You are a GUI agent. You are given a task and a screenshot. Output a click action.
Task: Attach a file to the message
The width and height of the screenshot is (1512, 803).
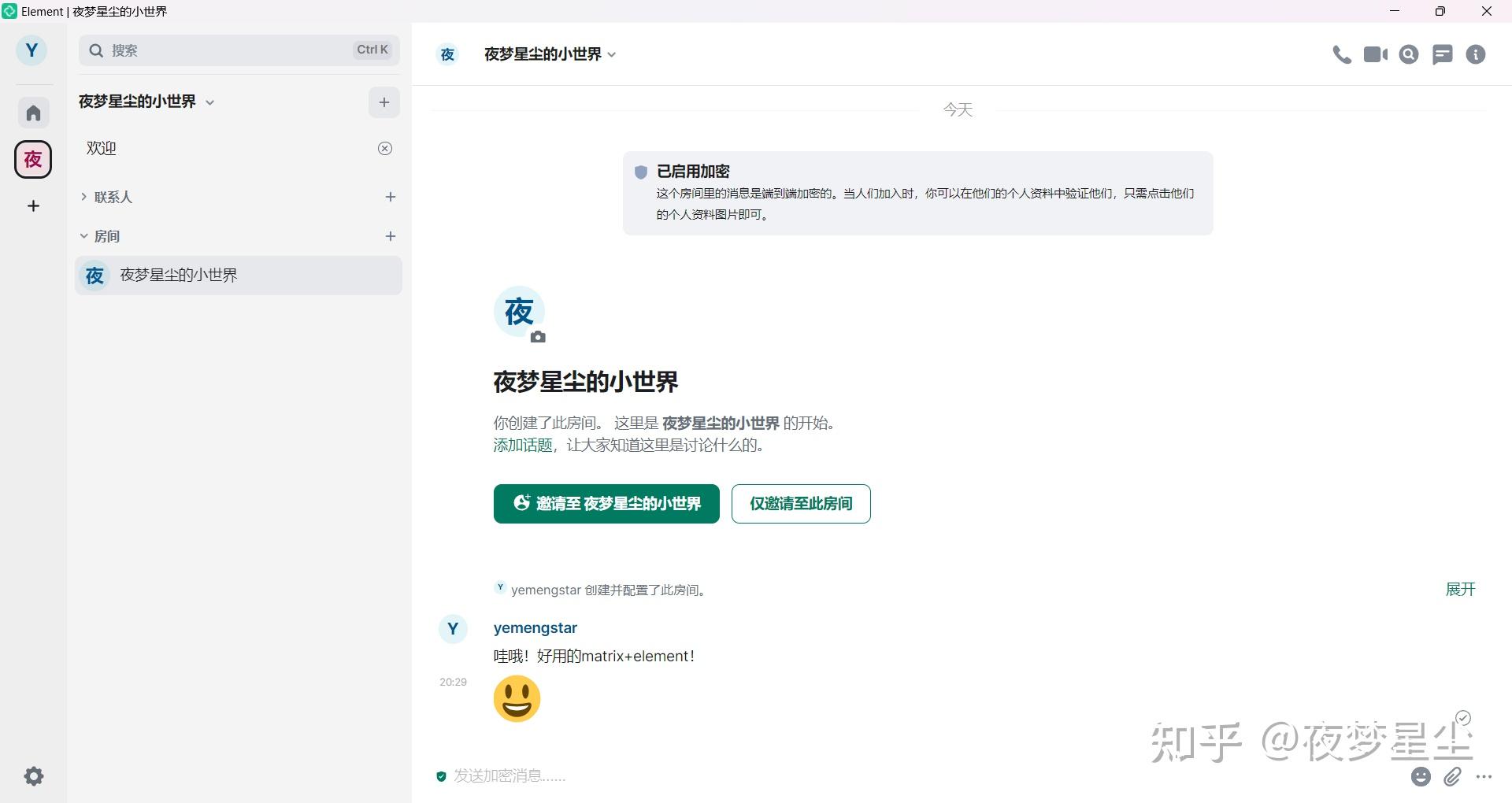point(1452,776)
